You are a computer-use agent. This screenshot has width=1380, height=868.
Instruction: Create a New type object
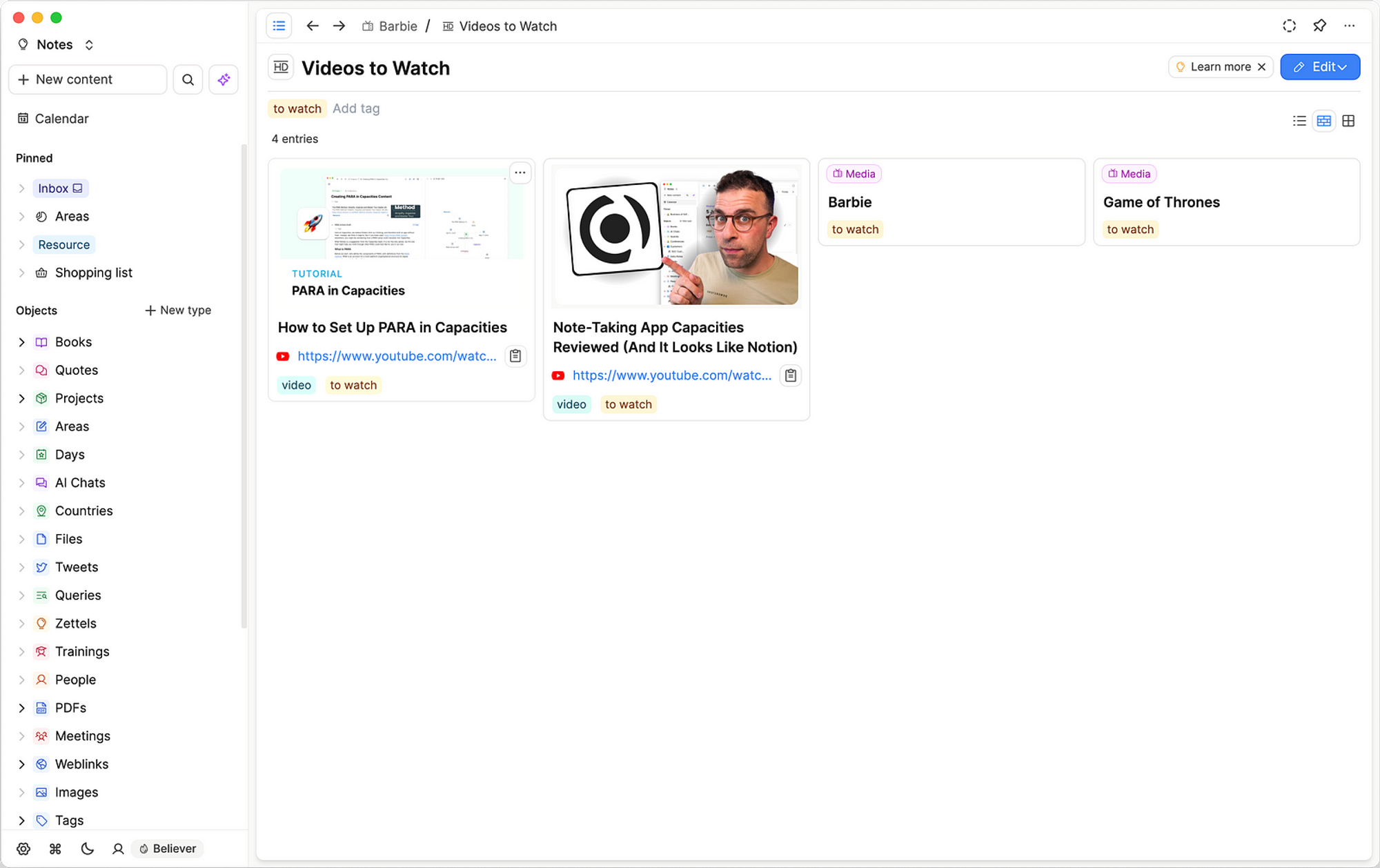coord(178,310)
